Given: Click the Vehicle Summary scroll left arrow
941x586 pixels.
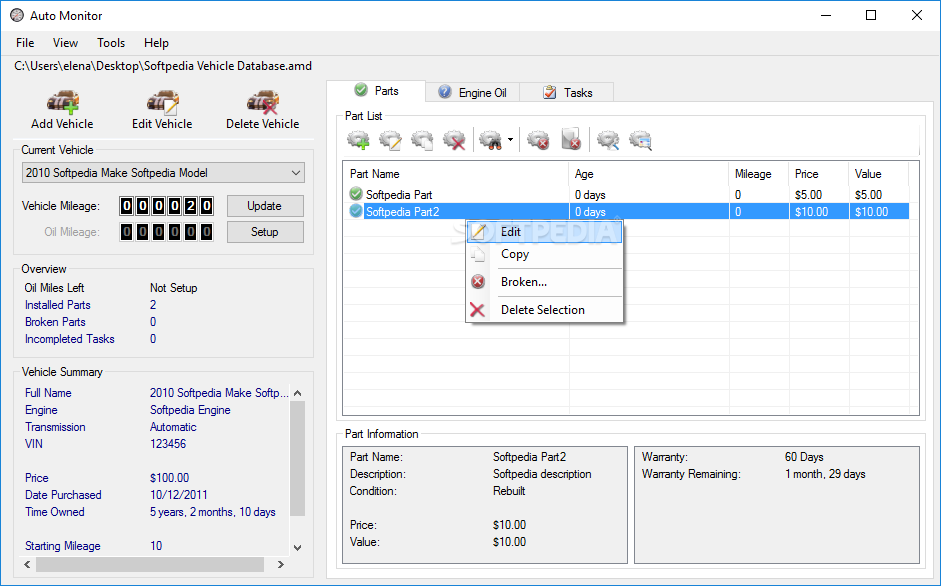Looking at the screenshot, I should tap(27, 564).
